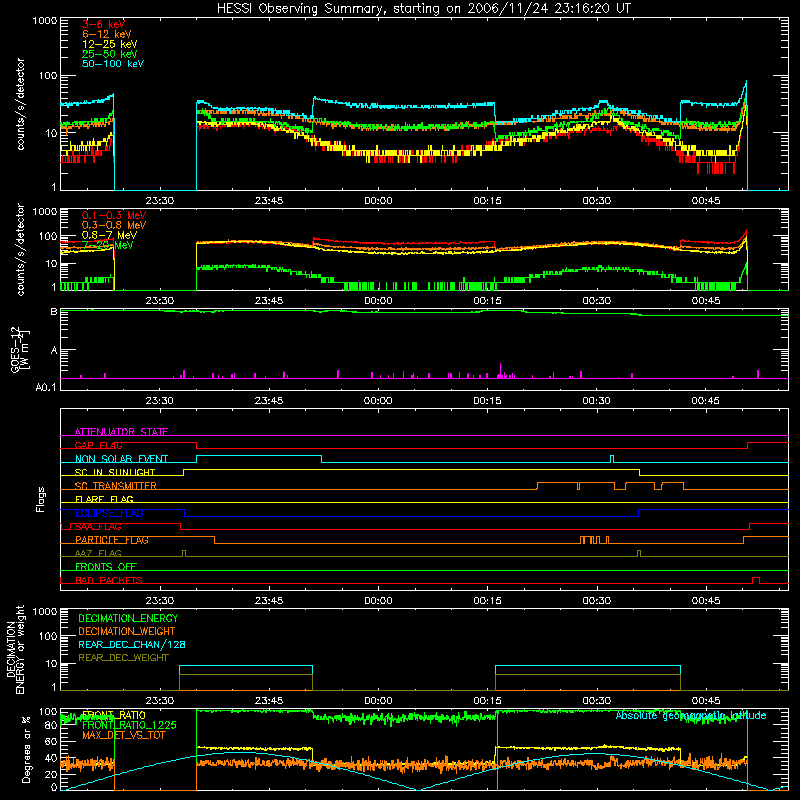Screen dimensions: 800x800
Task: Click the FRONTS_OFF flag label
Action: 106,567
